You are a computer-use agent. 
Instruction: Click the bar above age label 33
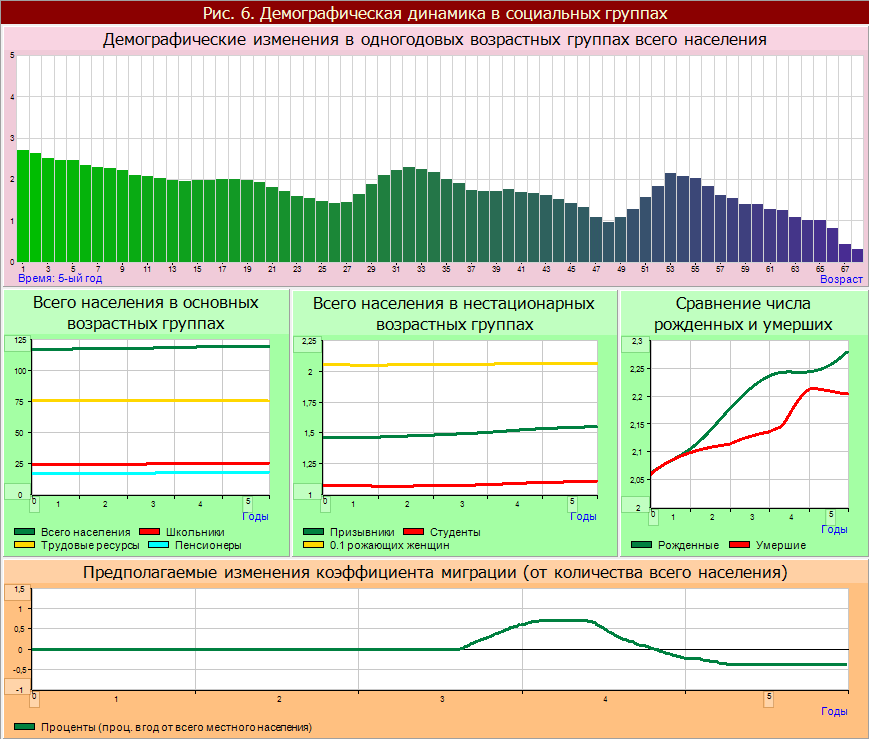[x=421, y=215]
